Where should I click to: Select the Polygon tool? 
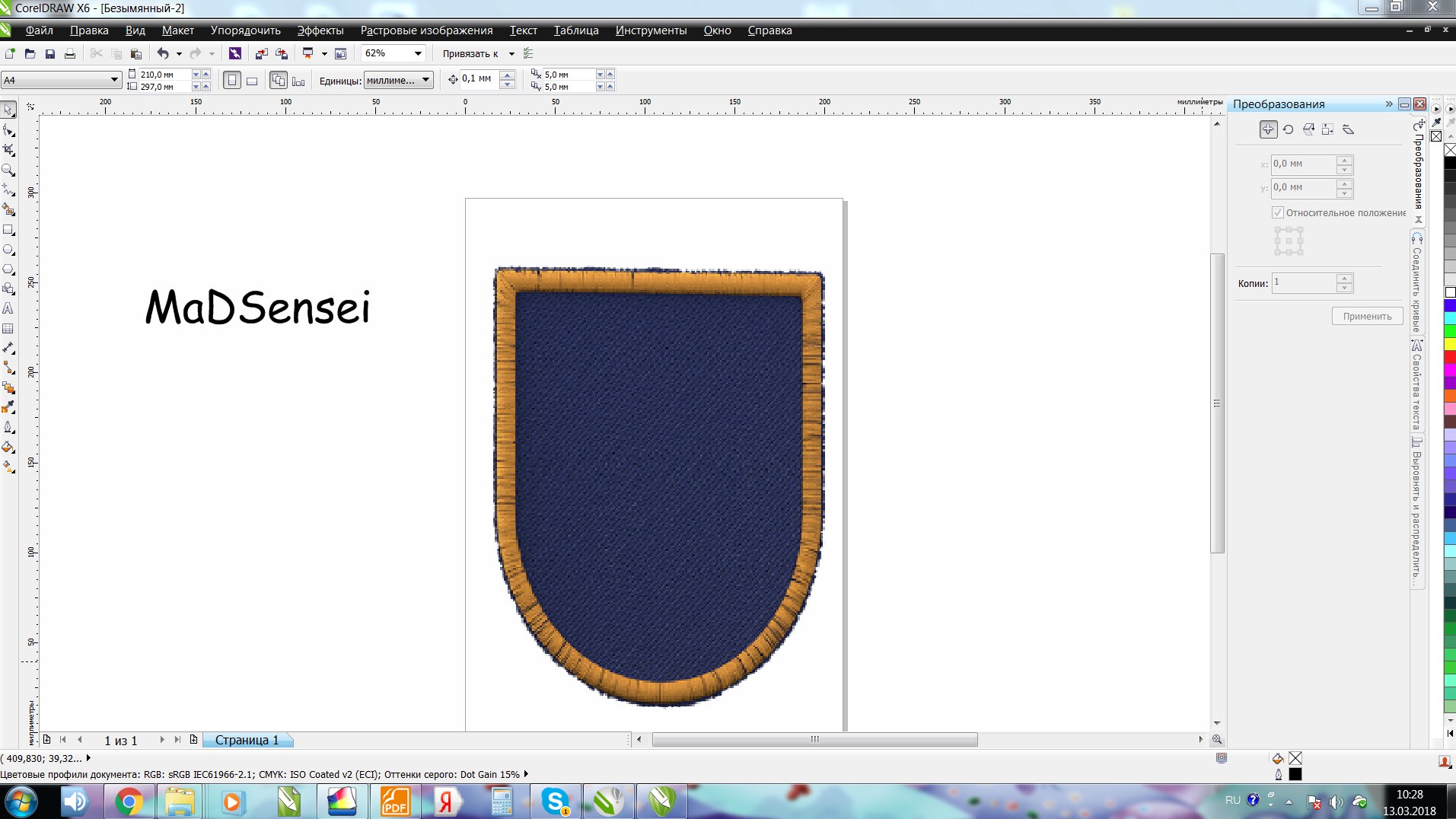[8, 269]
